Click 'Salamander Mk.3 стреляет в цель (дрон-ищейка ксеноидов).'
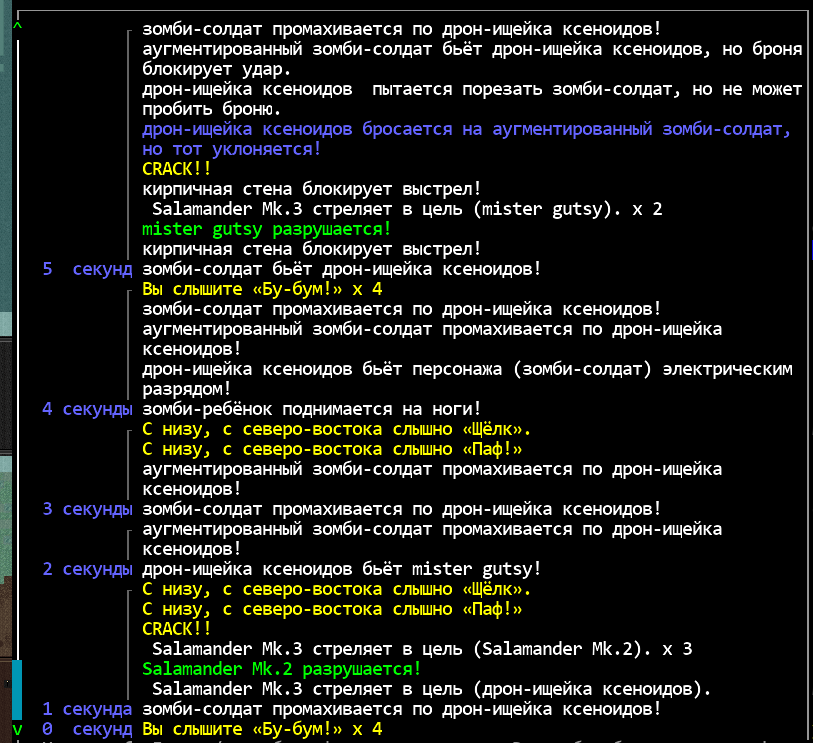The height and width of the screenshot is (743, 813). (x=431, y=690)
